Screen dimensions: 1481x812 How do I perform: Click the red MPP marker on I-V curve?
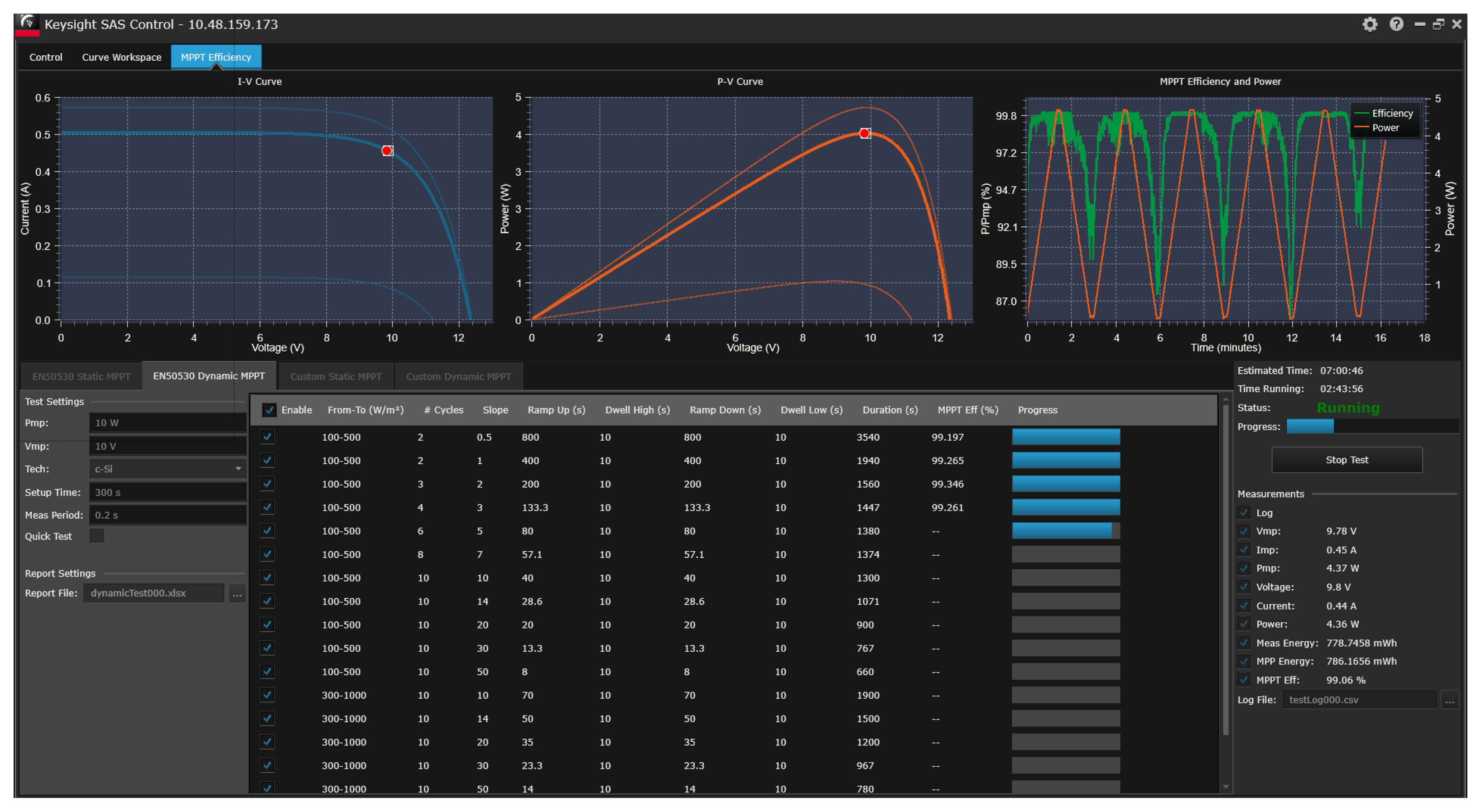388,151
